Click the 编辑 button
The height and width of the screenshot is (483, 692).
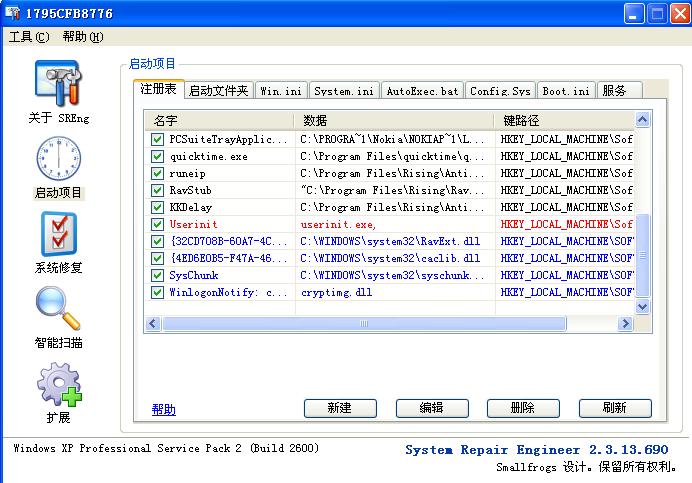point(432,408)
